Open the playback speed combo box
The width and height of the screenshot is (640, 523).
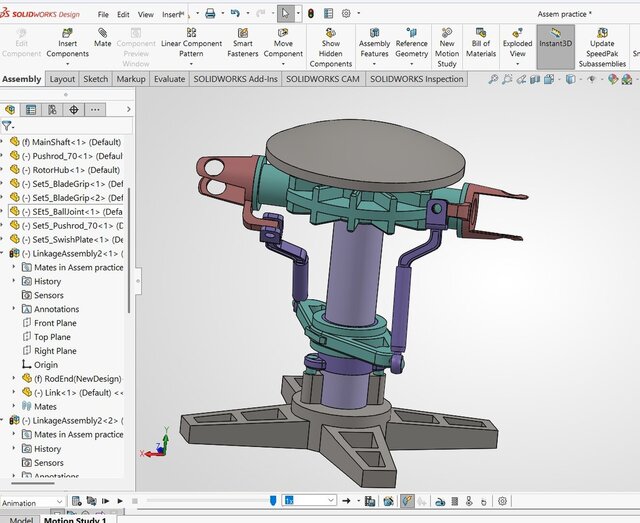pos(309,500)
